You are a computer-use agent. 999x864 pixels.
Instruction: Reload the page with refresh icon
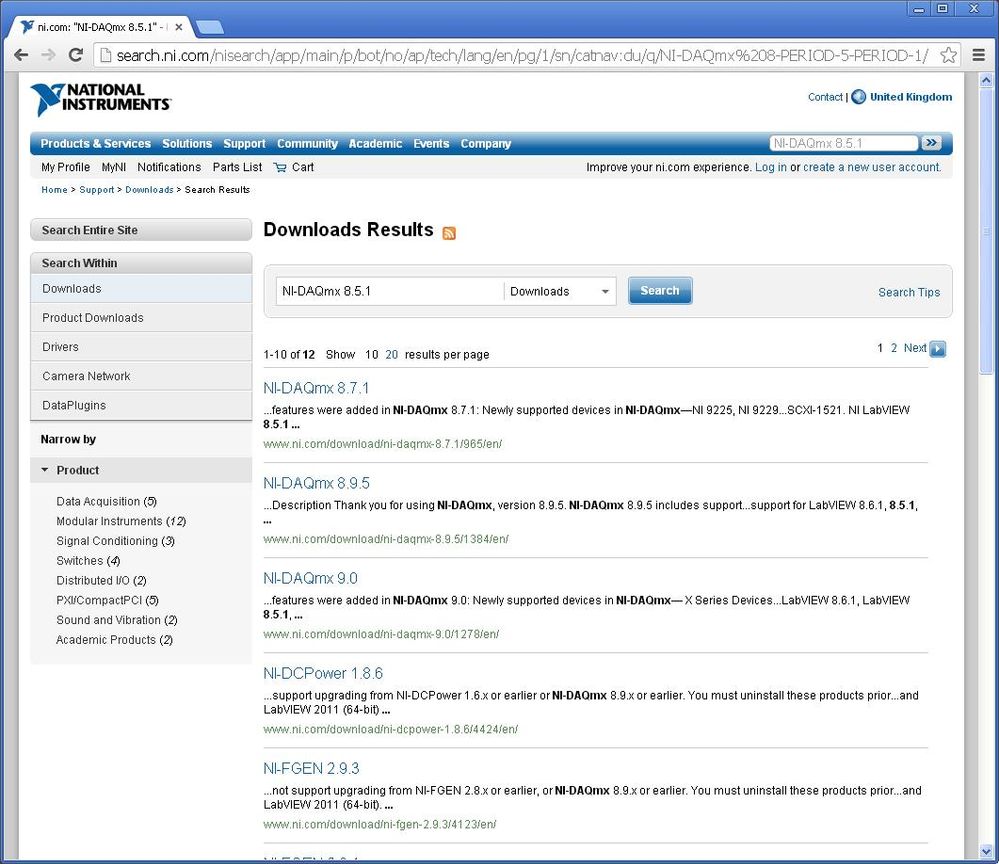[76, 55]
